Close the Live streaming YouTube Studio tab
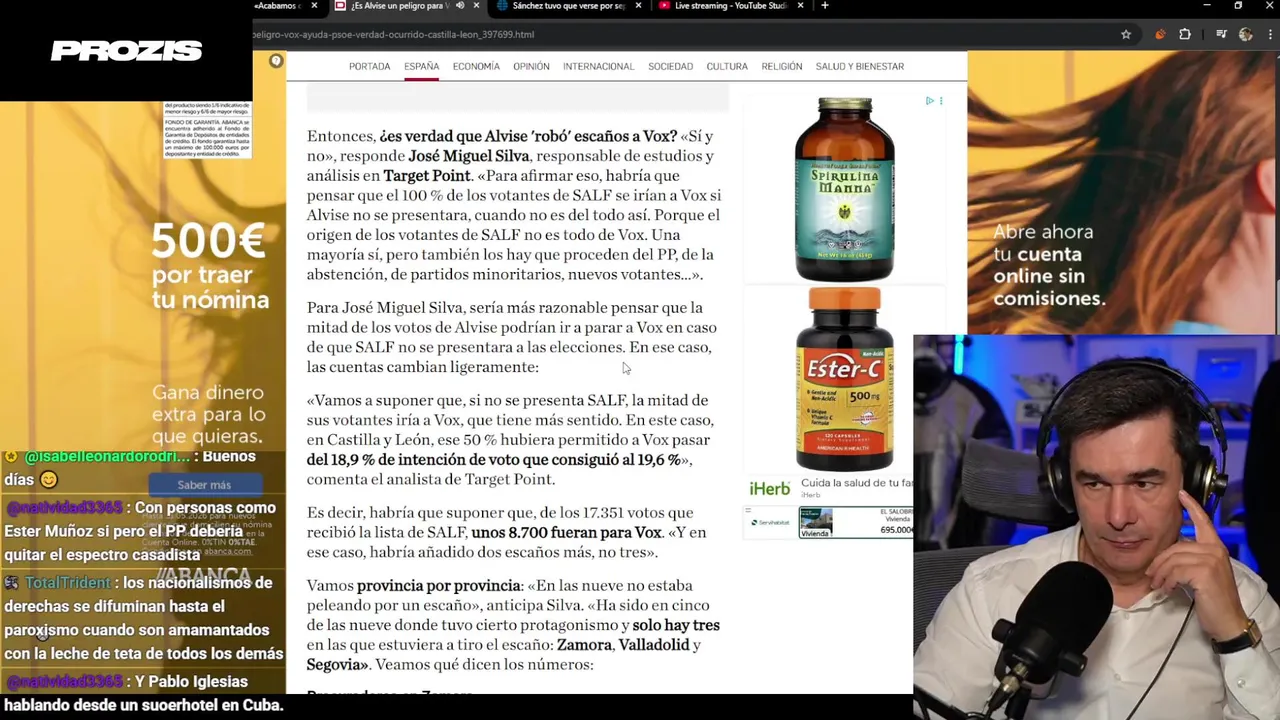The image size is (1280, 720). (800, 6)
